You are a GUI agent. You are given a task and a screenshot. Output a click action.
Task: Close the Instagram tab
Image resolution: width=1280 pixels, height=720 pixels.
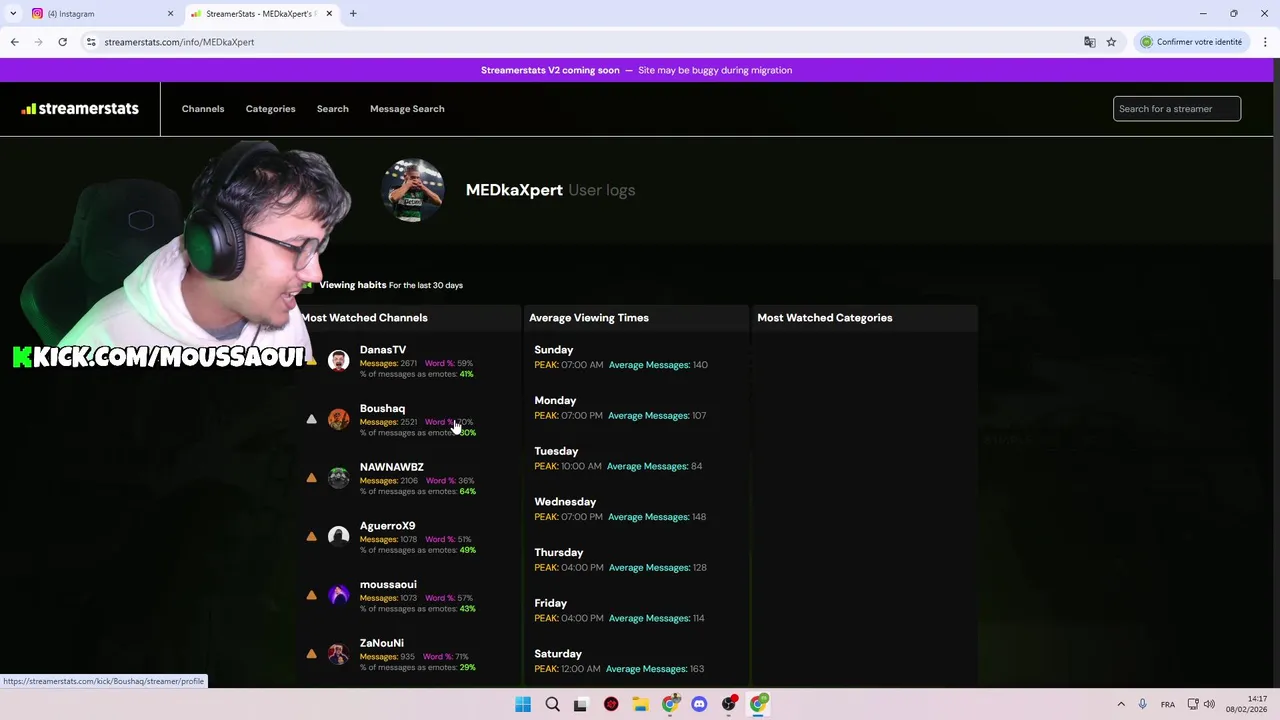tap(170, 14)
